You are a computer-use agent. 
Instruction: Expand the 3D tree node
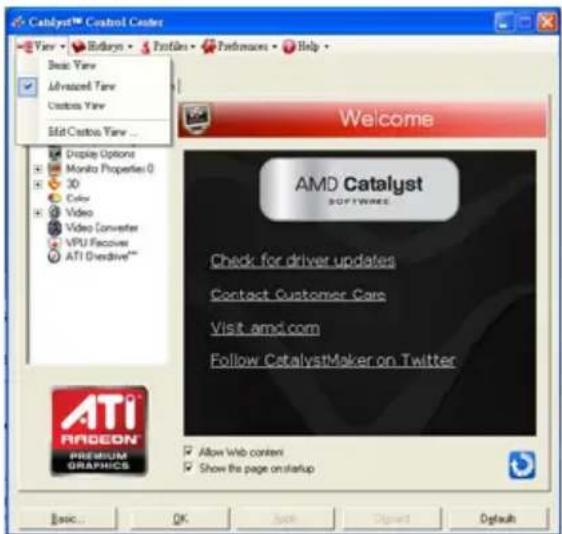pyautogui.click(x=38, y=184)
